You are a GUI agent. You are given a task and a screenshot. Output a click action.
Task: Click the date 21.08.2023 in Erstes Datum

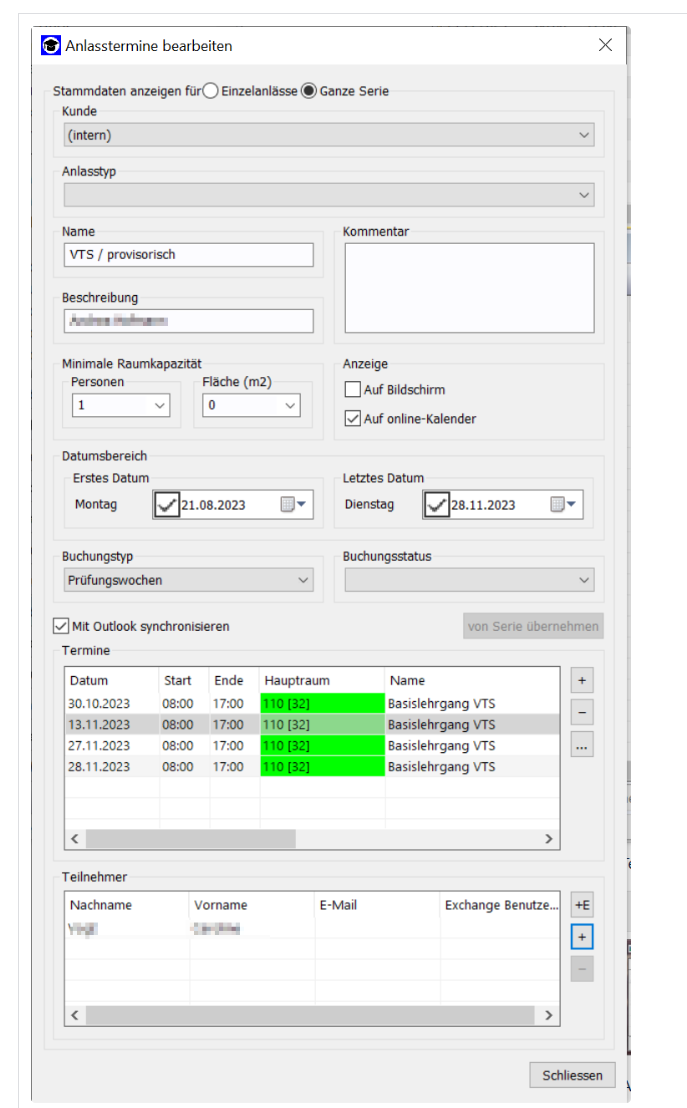(213, 505)
